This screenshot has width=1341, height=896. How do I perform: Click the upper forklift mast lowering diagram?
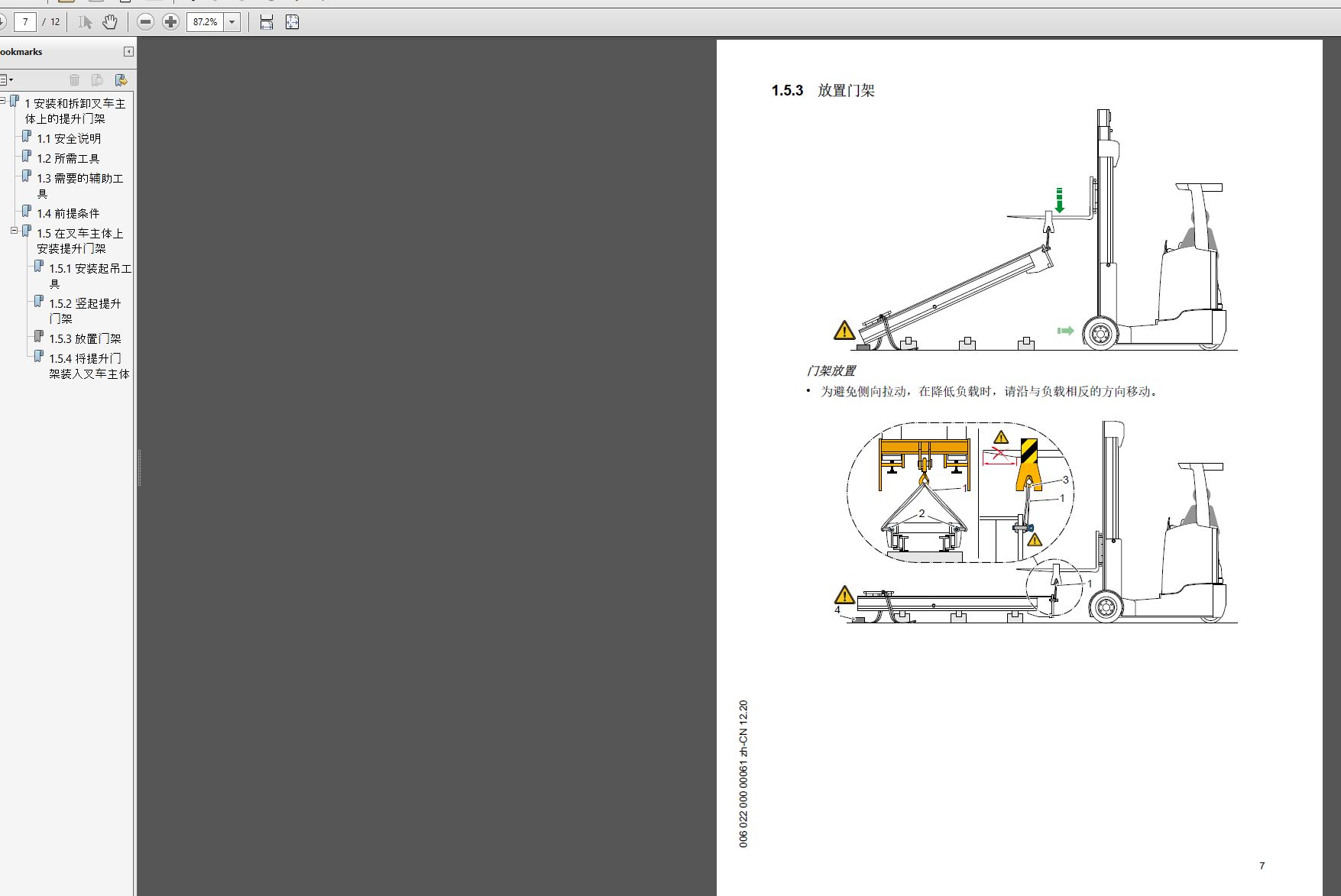pos(1035,230)
